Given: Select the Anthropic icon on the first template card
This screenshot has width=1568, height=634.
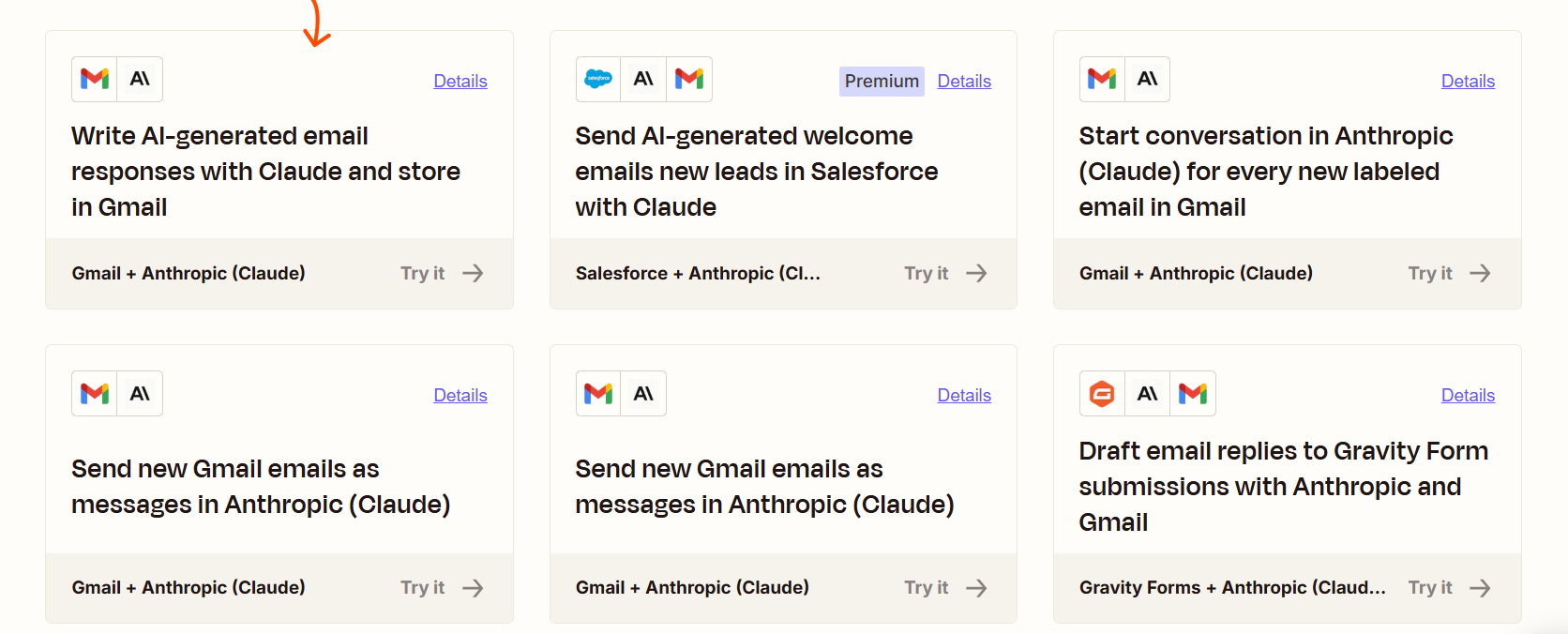Looking at the screenshot, I should click(x=139, y=79).
